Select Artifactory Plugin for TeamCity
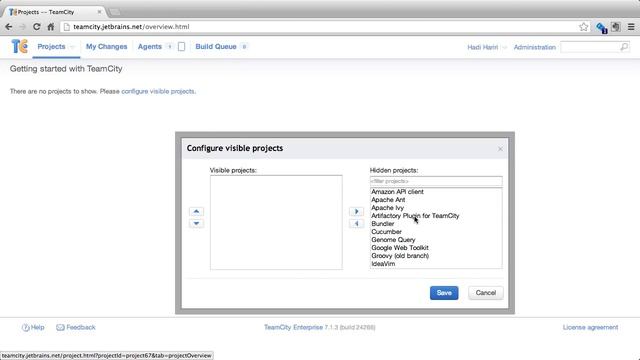 coord(415,216)
